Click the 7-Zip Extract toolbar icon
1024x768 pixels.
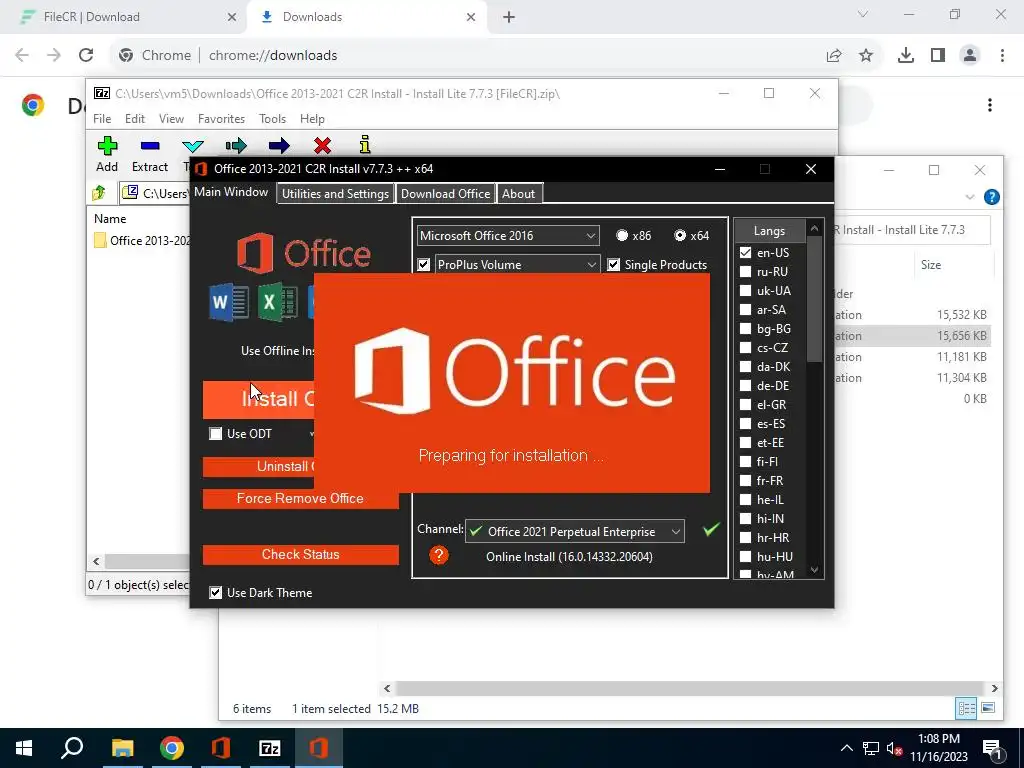150,146
